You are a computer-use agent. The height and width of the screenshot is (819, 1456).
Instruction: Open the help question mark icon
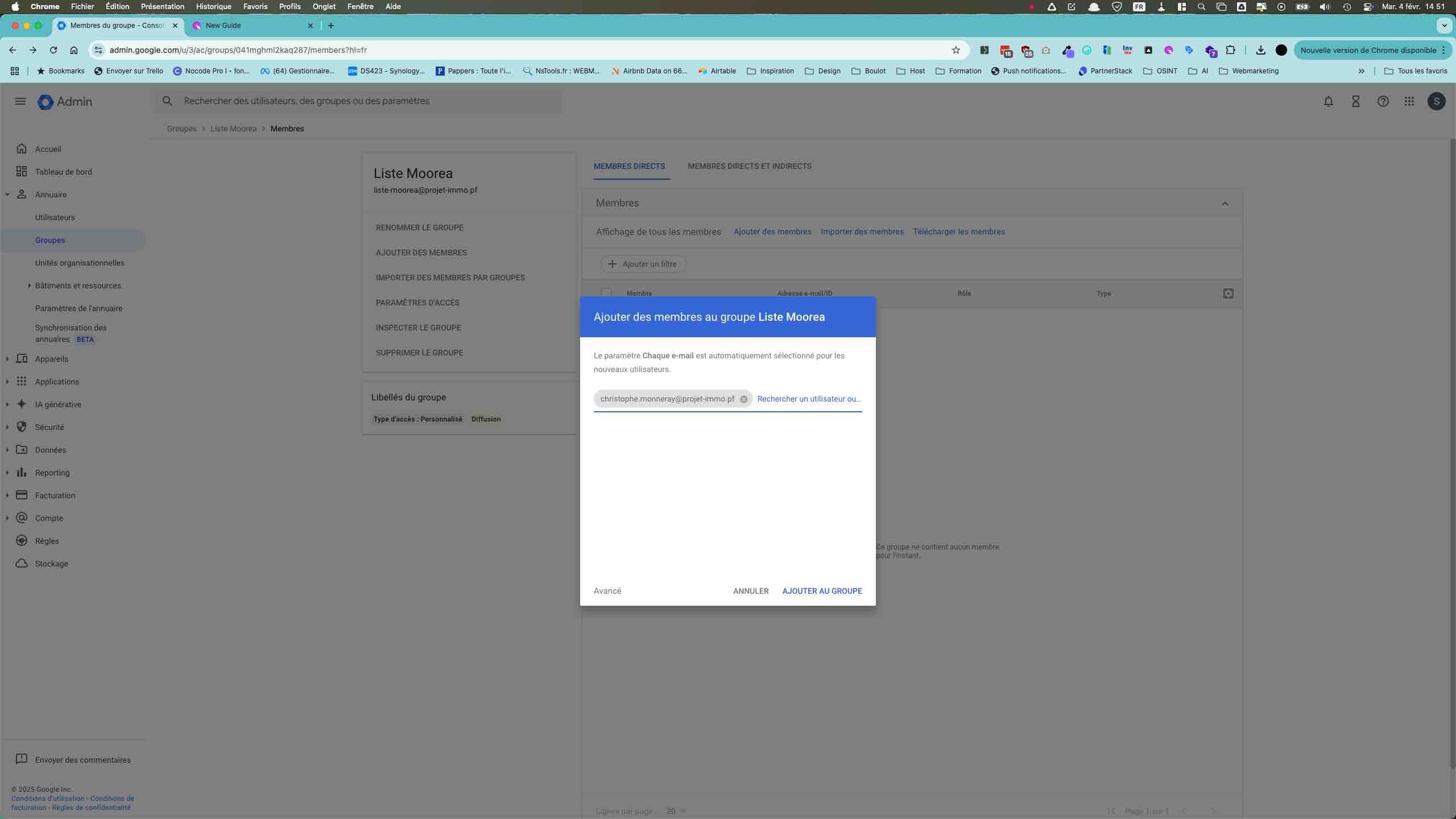point(1383,101)
